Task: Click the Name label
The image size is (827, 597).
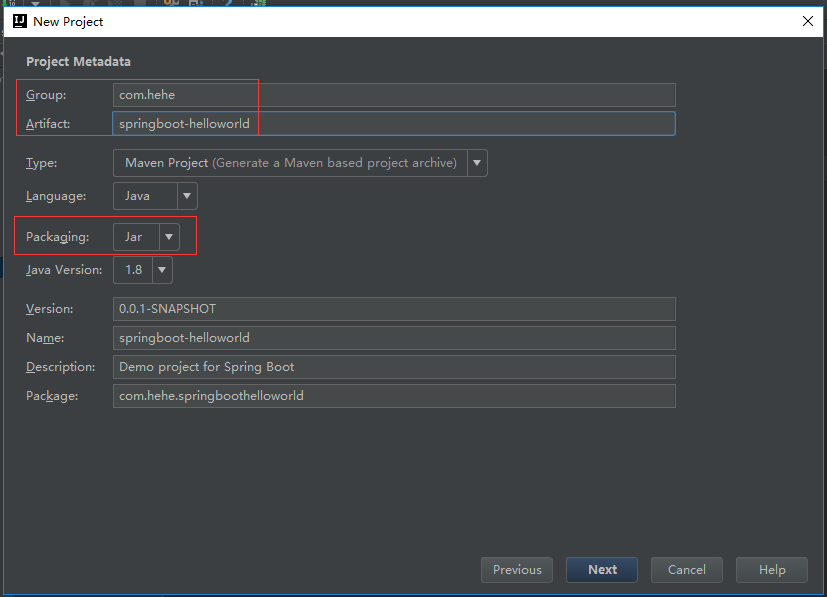Action: [x=45, y=338]
